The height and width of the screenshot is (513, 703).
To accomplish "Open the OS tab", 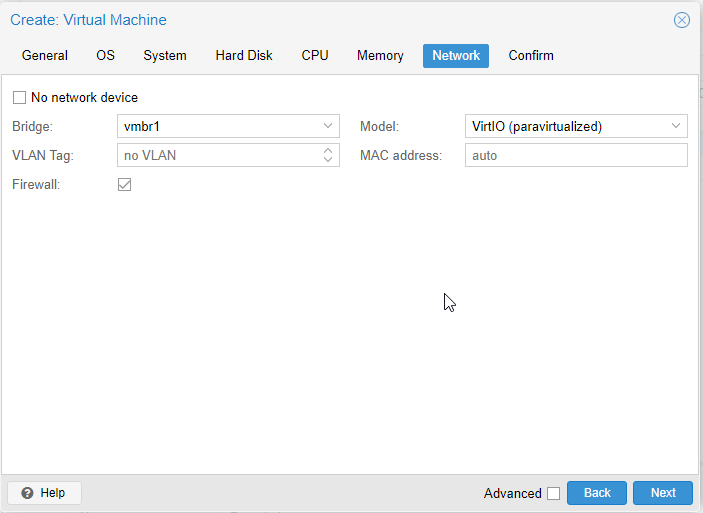I will point(105,56).
